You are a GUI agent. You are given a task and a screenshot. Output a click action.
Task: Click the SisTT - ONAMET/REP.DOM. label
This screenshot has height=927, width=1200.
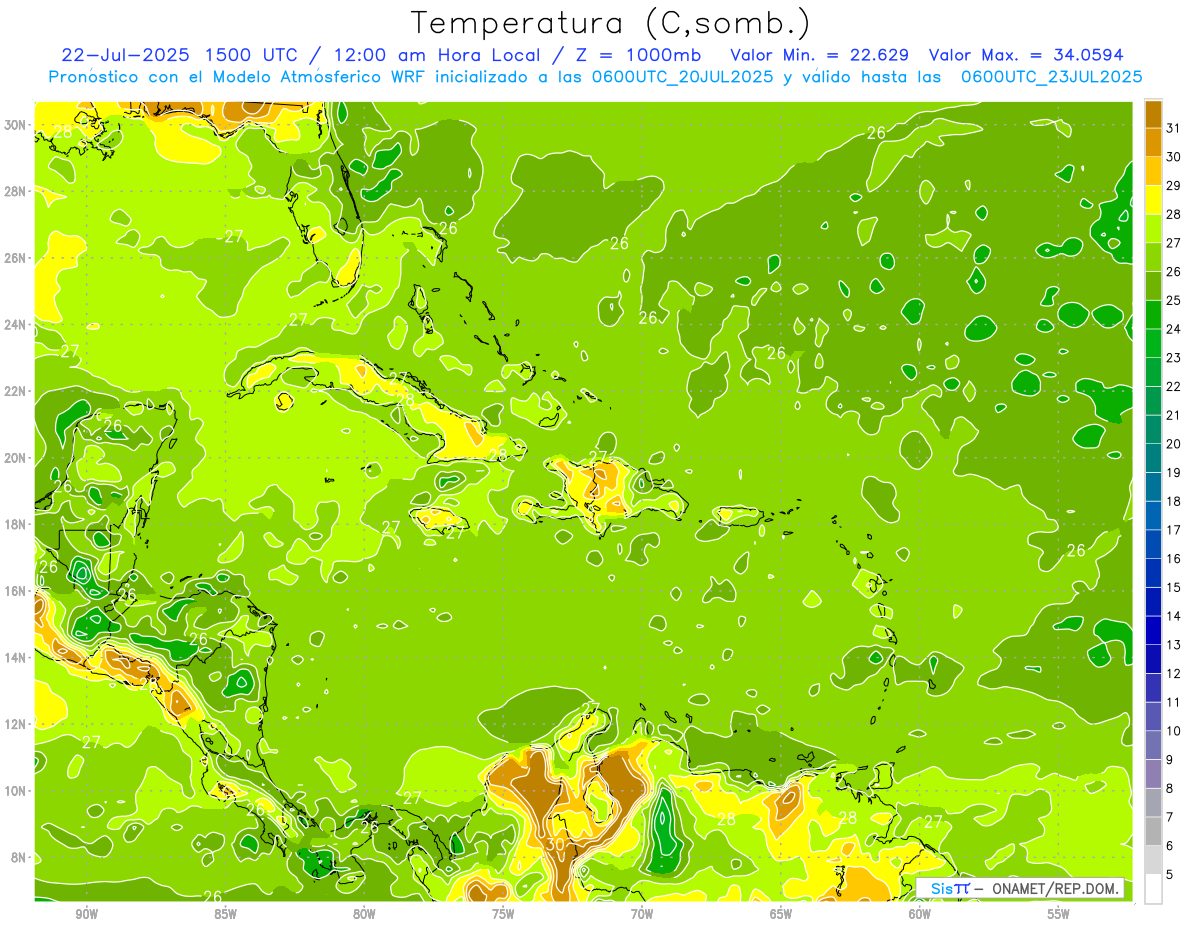coord(1020,889)
